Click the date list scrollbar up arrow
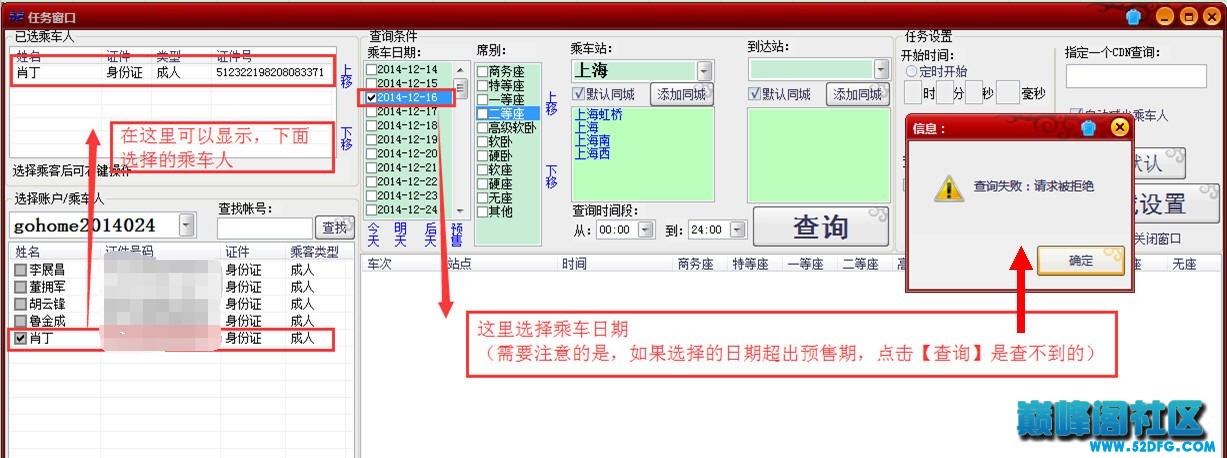Screen dimensions: 1227x458 coord(460,69)
